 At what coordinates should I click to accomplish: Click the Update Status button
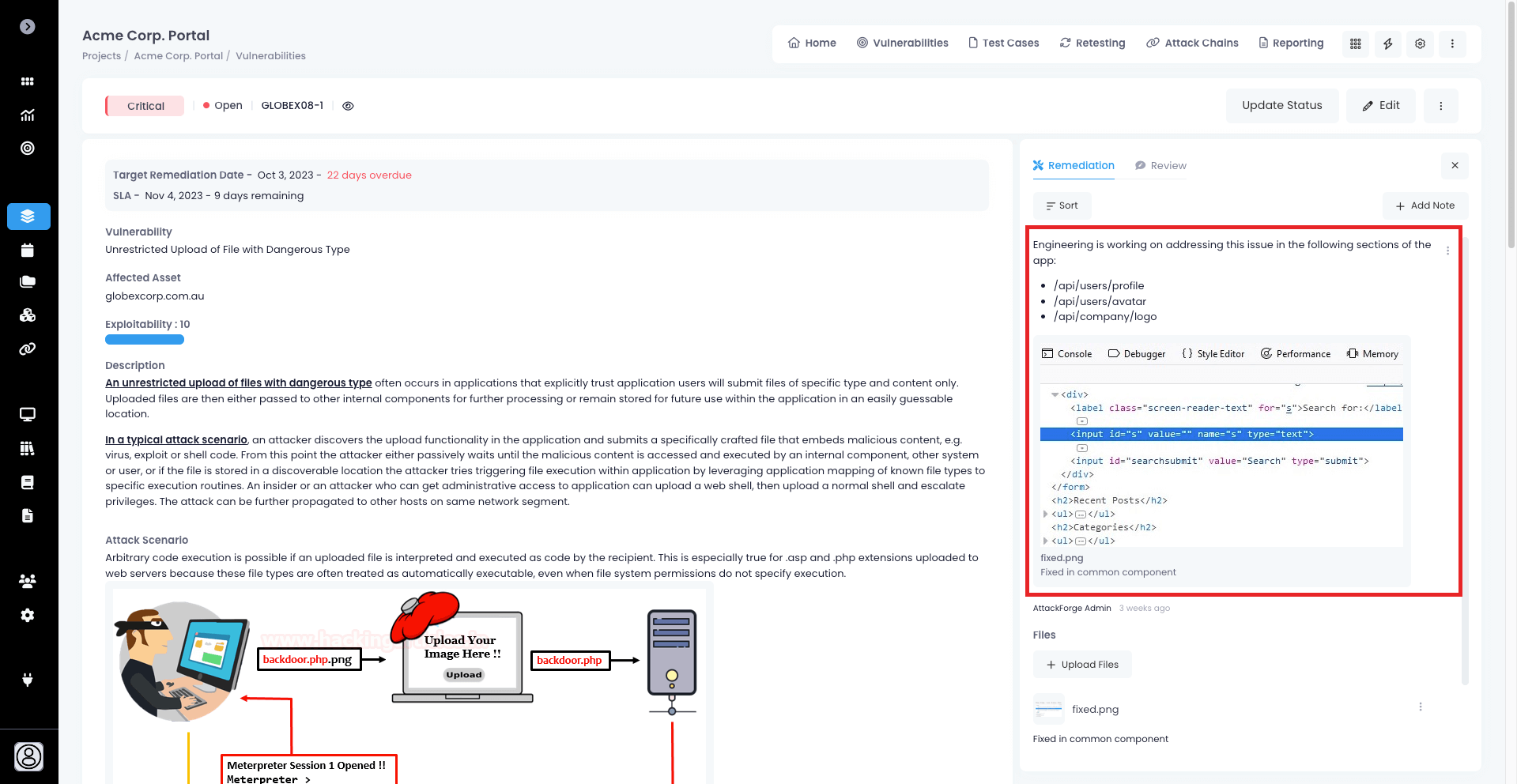(x=1281, y=106)
